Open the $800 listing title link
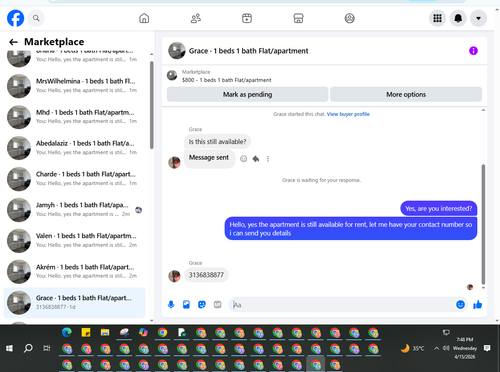Screen dimensions: 500x372 click(x=227, y=80)
